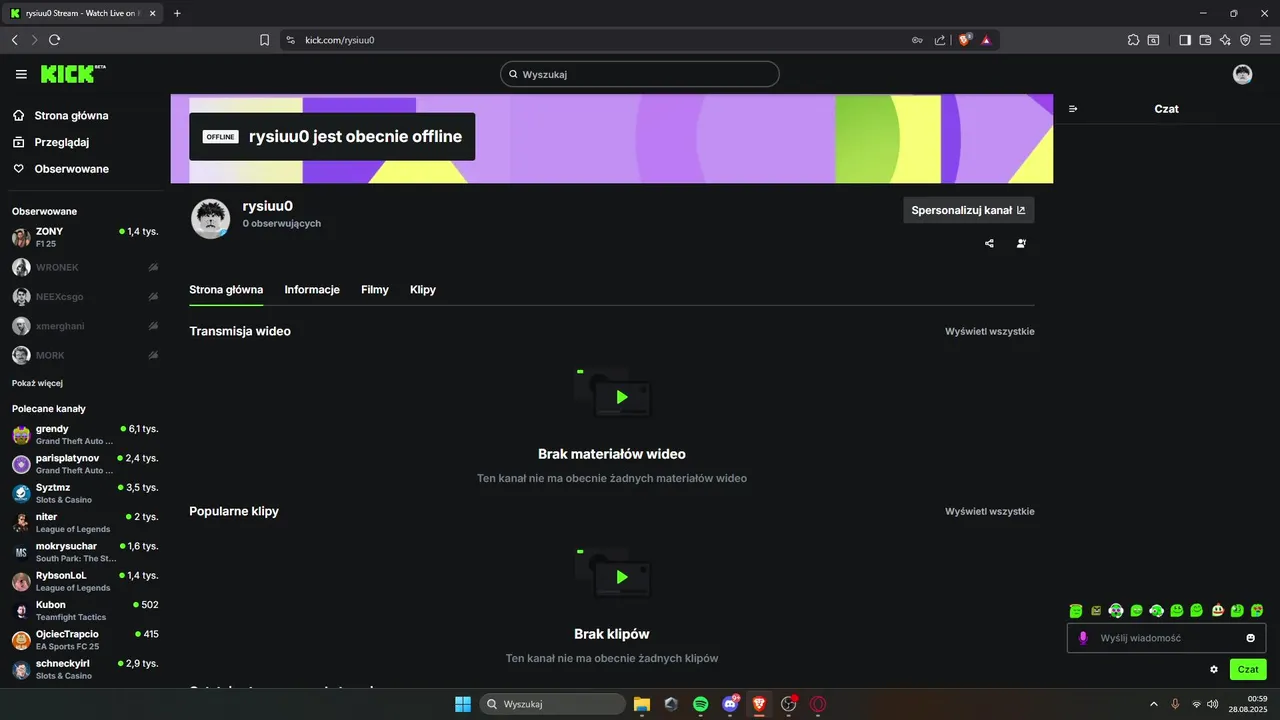Screen dimensions: 1280x720
Task: Switch to the Filmy tab
Action: pyautogui.click(x=375, y=289)
